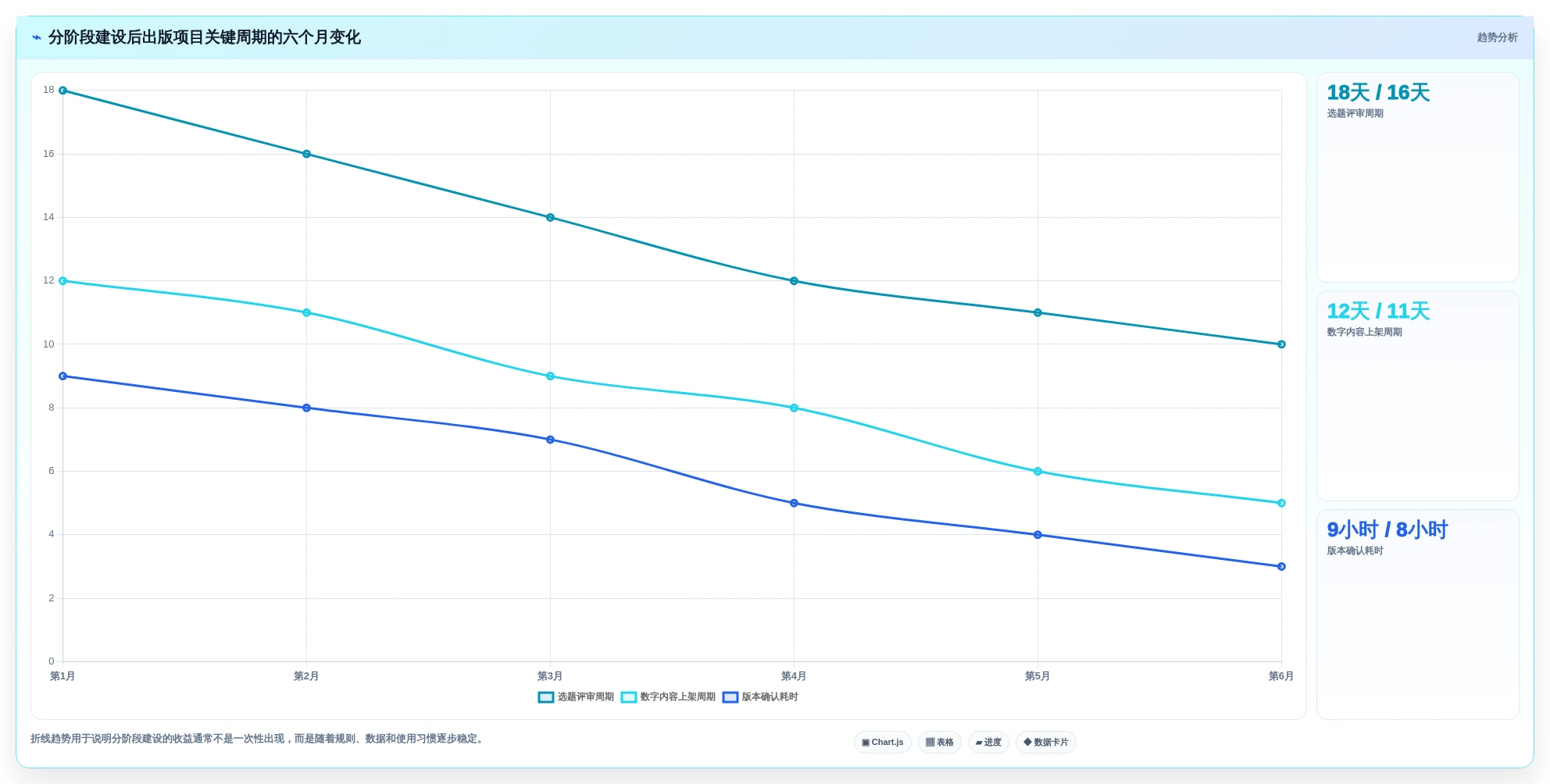Select the 选题评审周期 point at 第4月 (12)
The height and width of the screenshot is (784, 1550).
pyautogui.click(x=794, y=281)
